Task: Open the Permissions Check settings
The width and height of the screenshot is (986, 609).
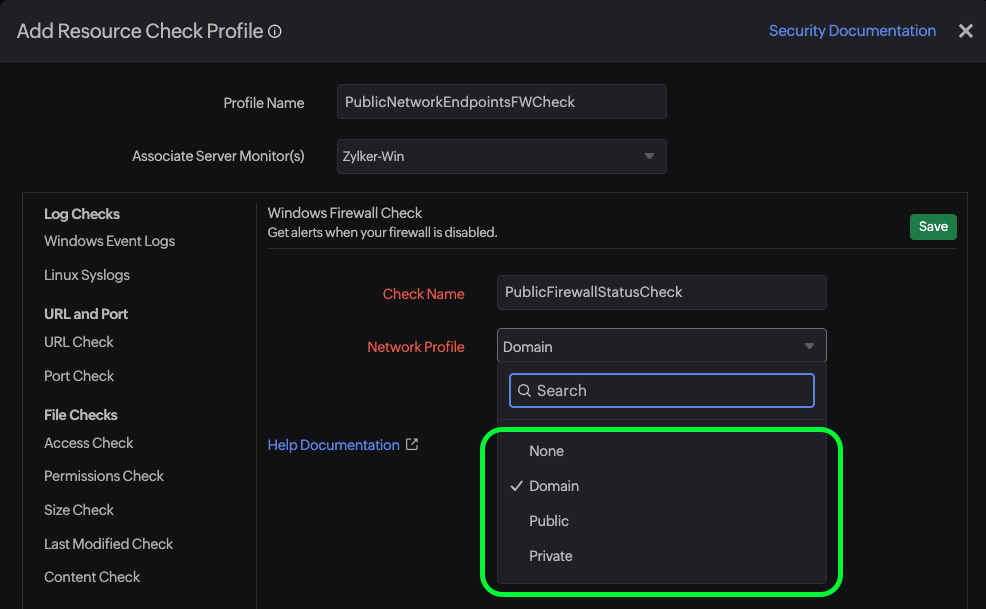Action: pos(104,476)
